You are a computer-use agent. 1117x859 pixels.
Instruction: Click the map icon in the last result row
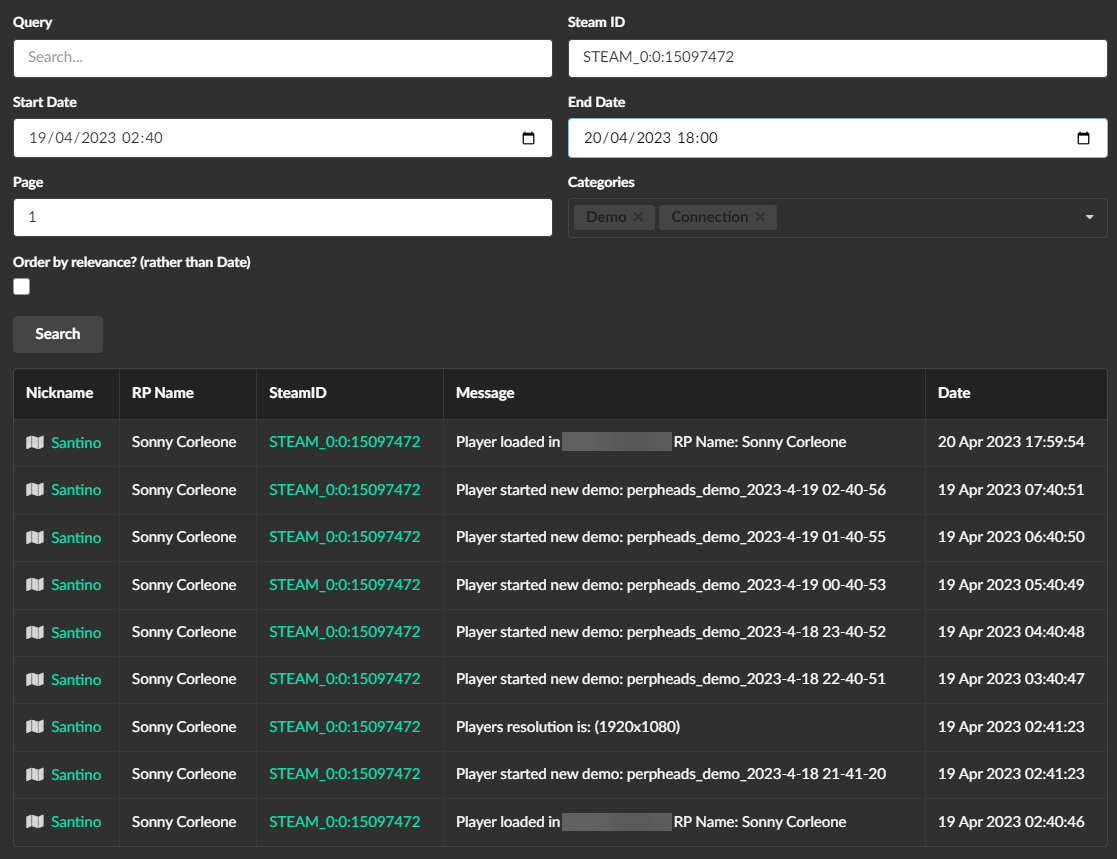(35, 822)
